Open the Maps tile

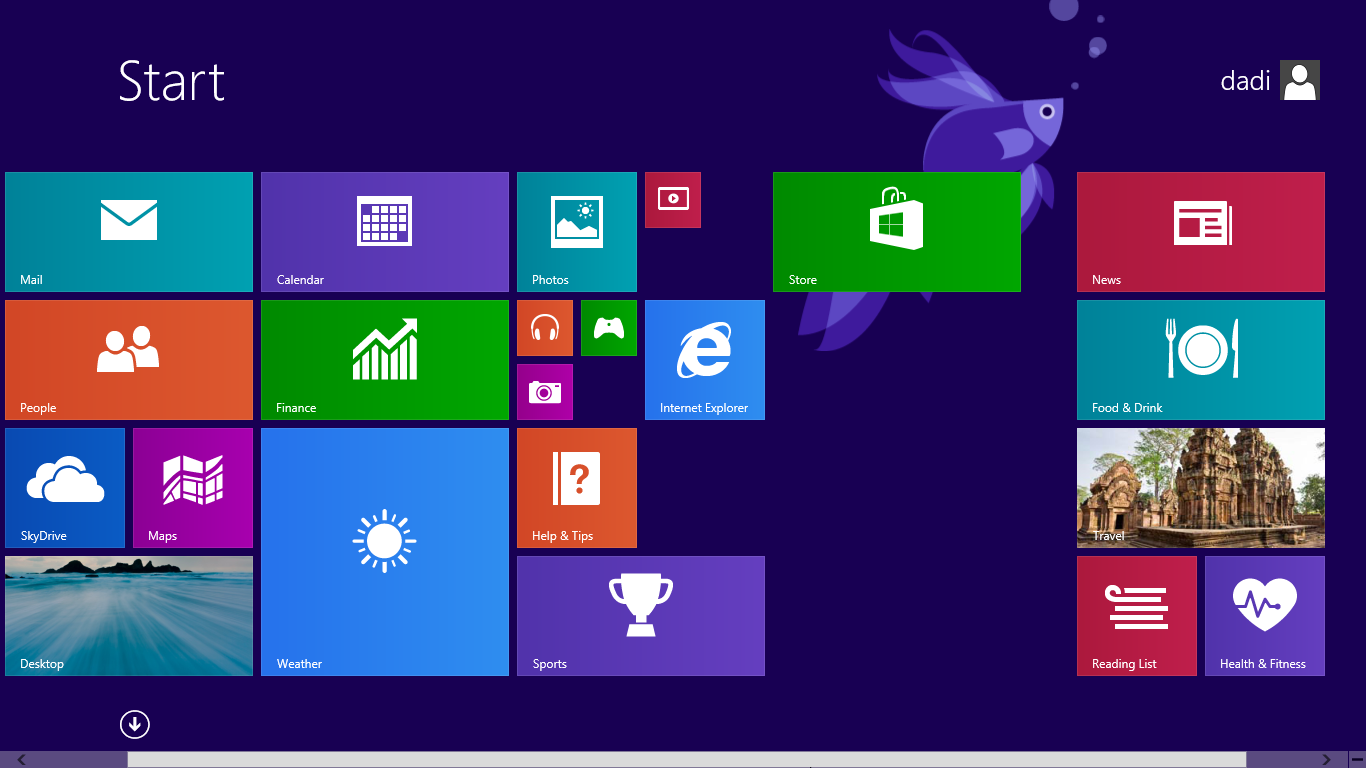193,488
